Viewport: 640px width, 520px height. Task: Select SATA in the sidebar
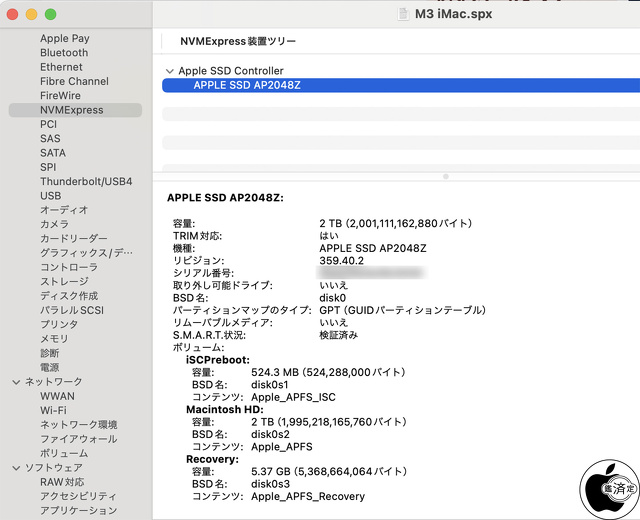pyautogui.click(x=53, y=153)
